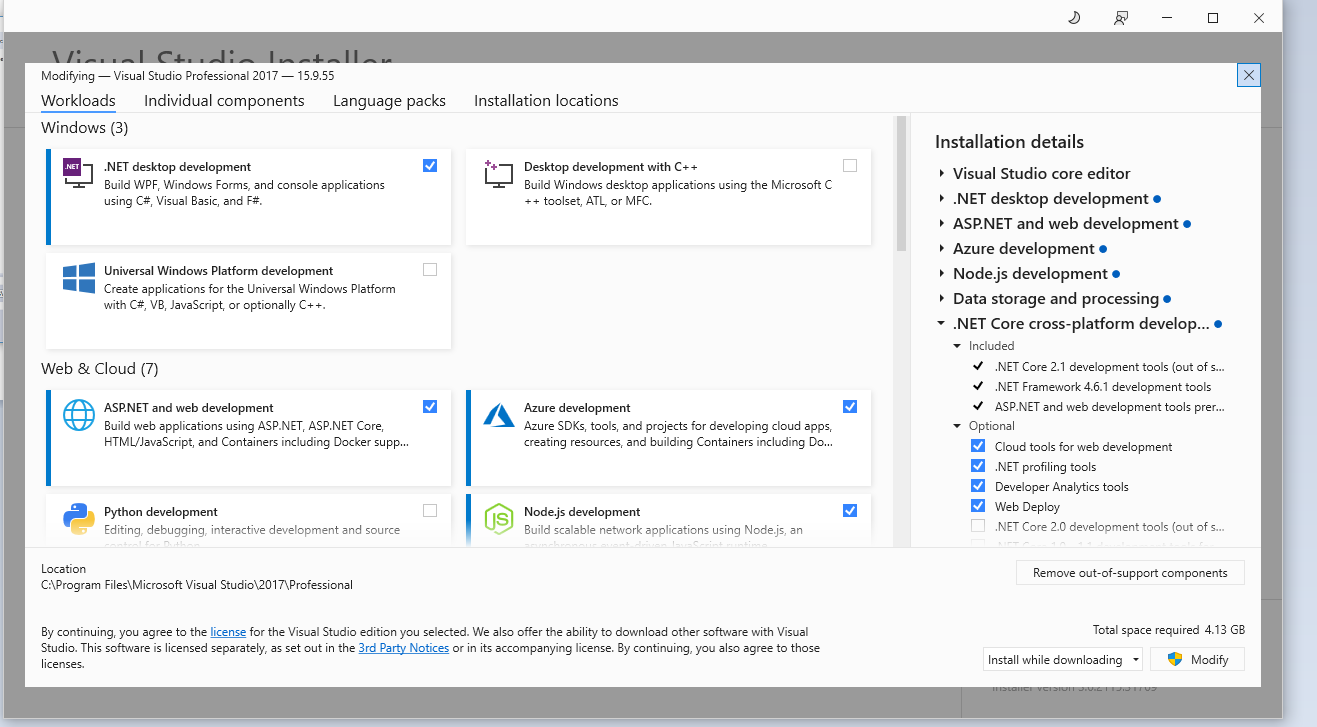Collapse .NET Core cross-platform development section
Viewport: 1317px width, 727px height.
coord(942,324)
